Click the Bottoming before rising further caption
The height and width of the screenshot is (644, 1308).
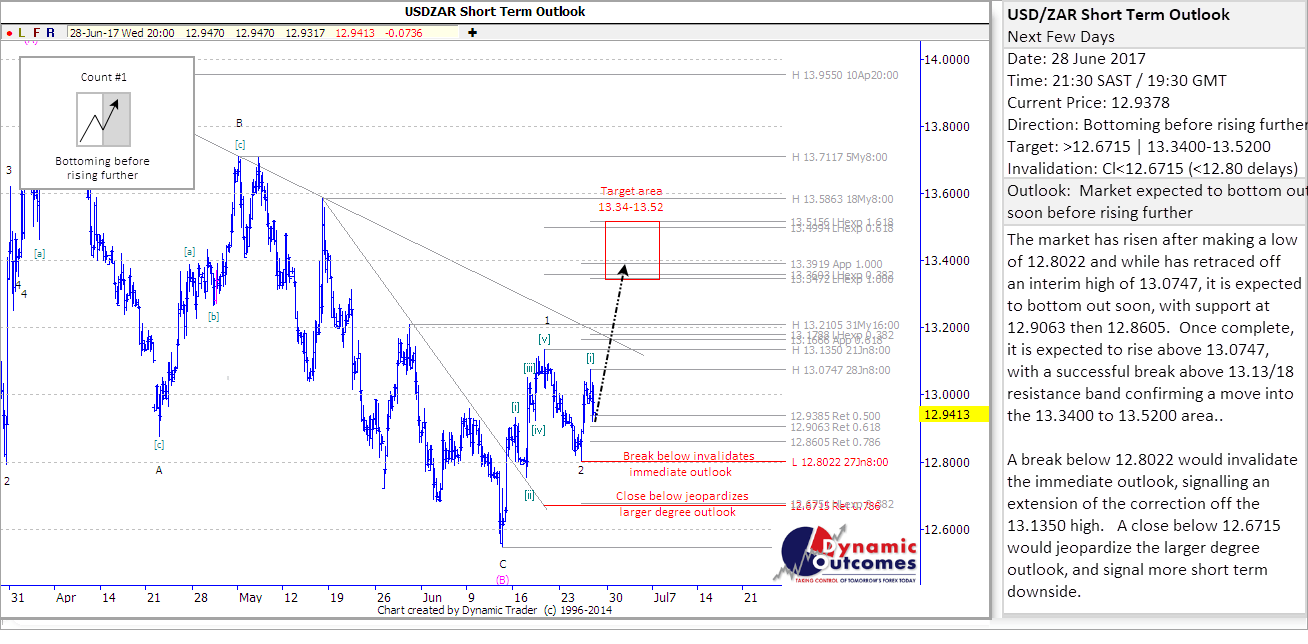(x=103, y=168)
